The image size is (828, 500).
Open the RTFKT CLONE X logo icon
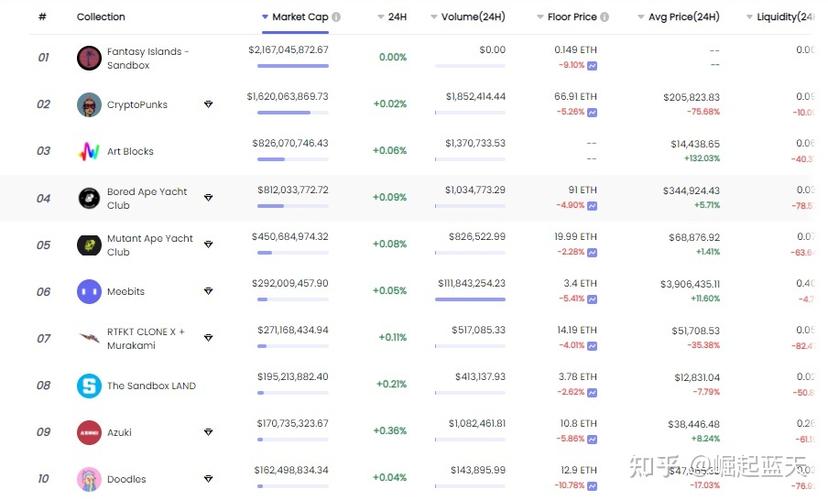(89, 337)
